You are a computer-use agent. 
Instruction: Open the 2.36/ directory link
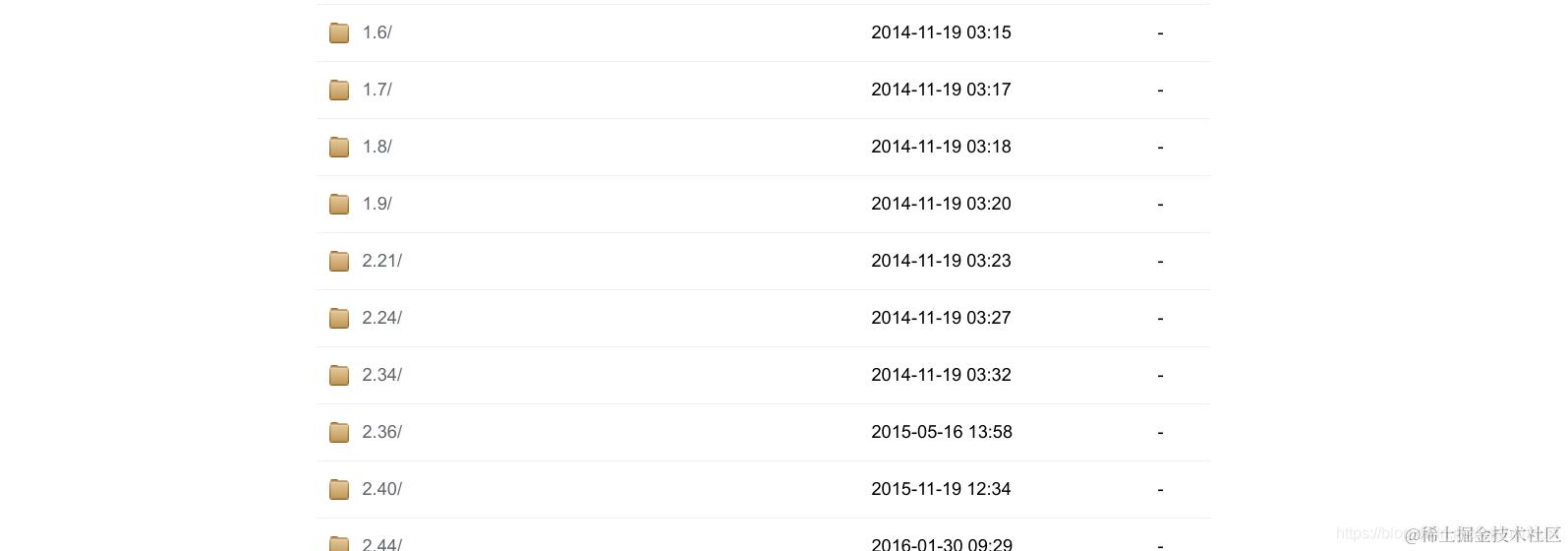pos(381,432)
